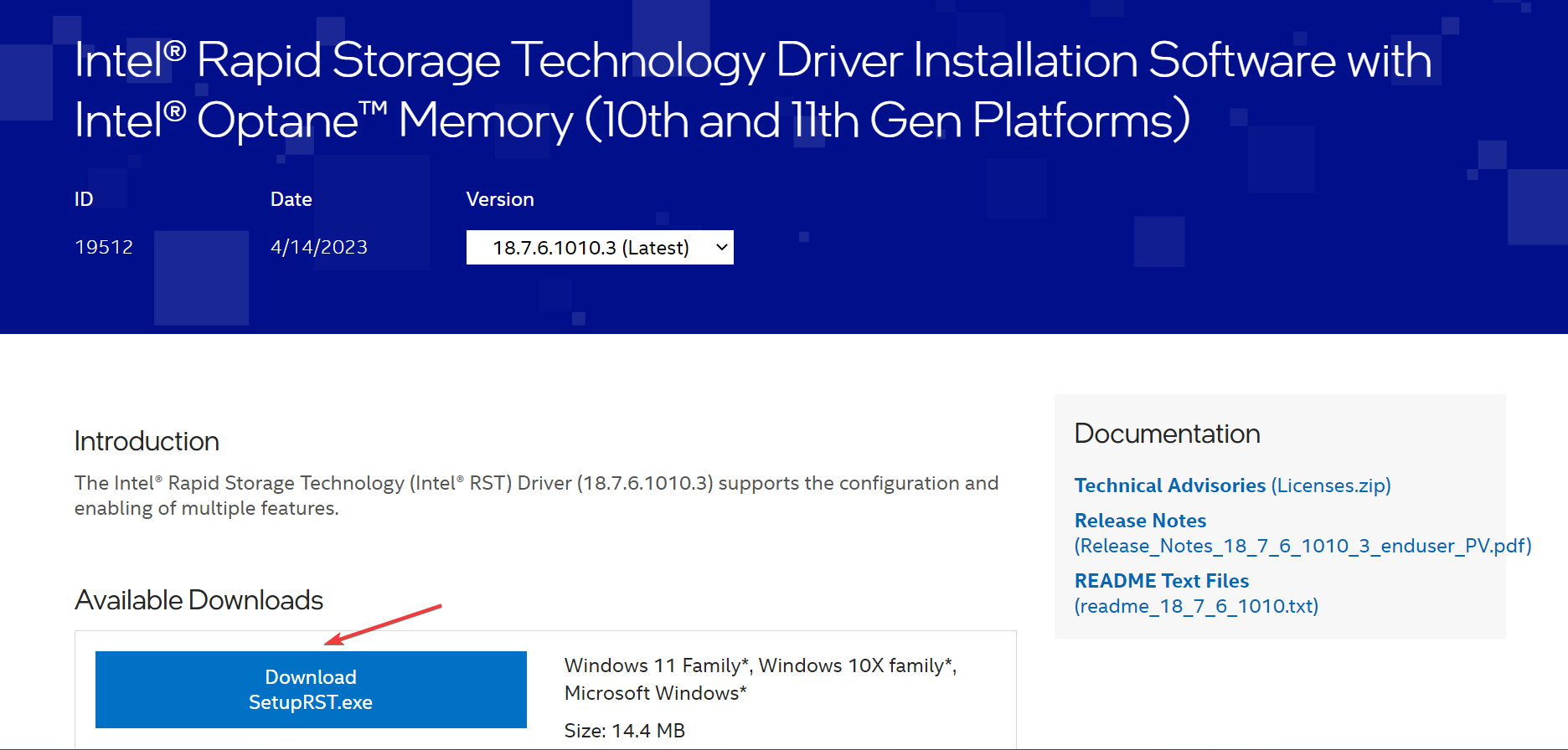The width and height of the screenshot is (1568, 750).
Task: Select the date 4/14/2023
Action: 319,247
